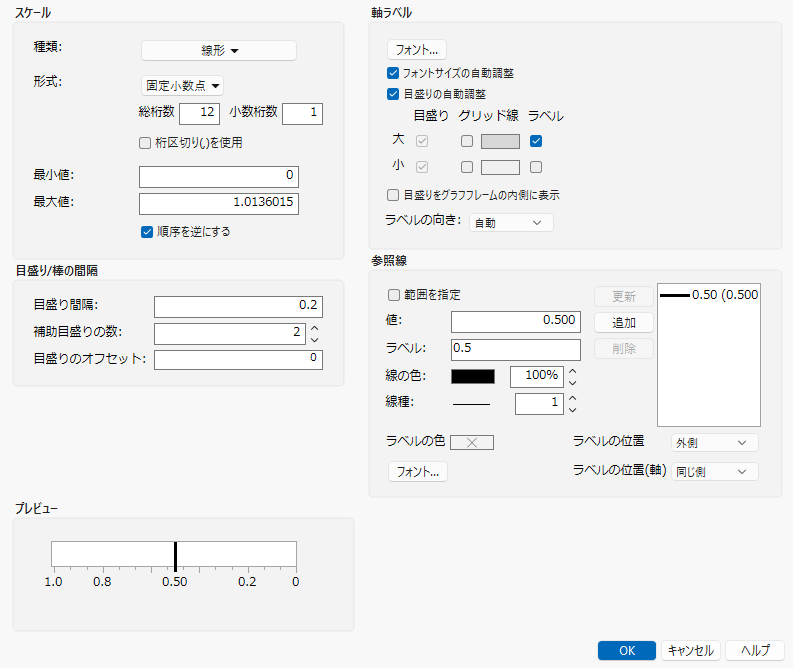Viewport: 793px width, 668px height.
Task: Click the 追加 button
Action: tap(624, 323)
